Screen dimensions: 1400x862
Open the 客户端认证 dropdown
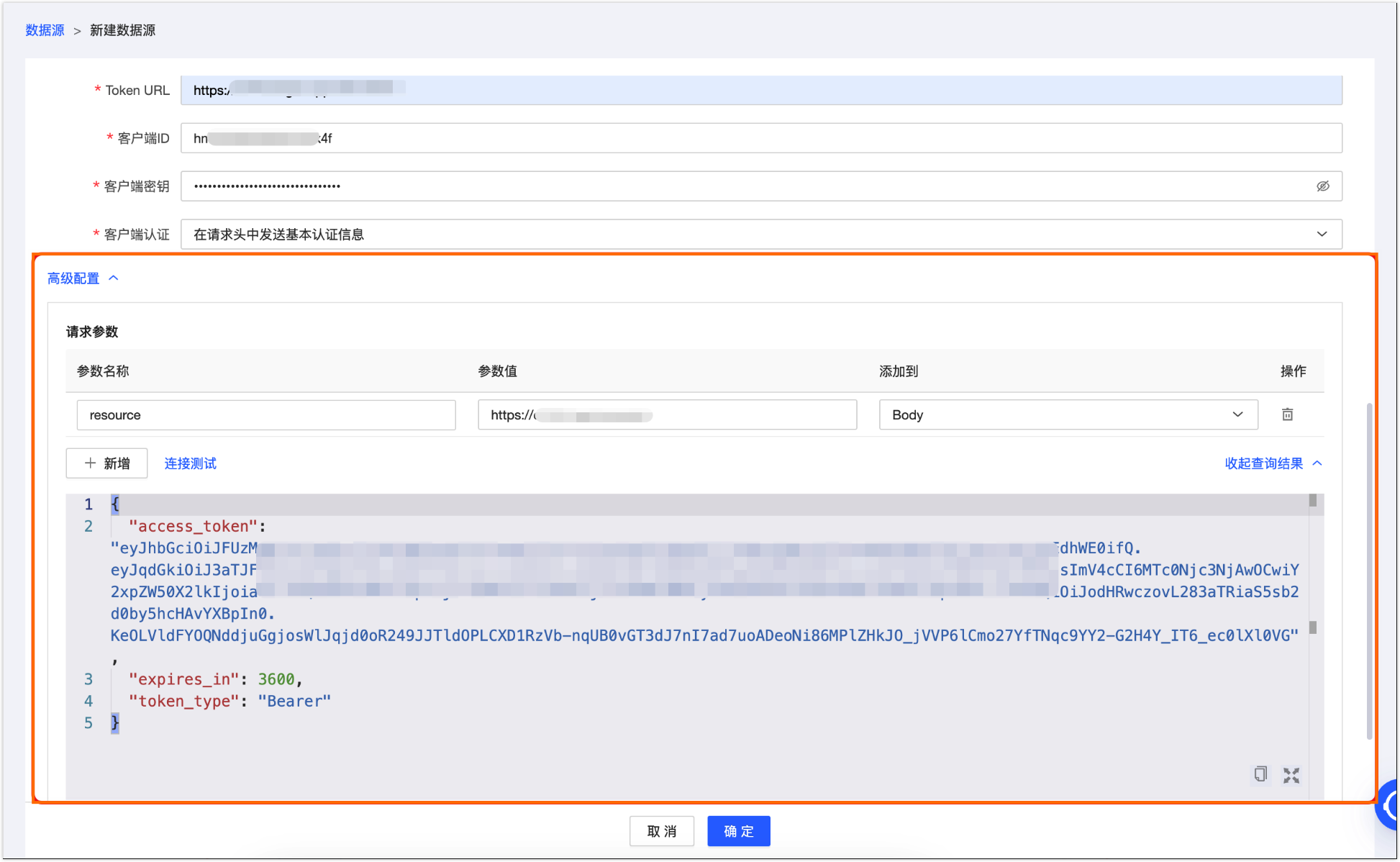point(760,235)
